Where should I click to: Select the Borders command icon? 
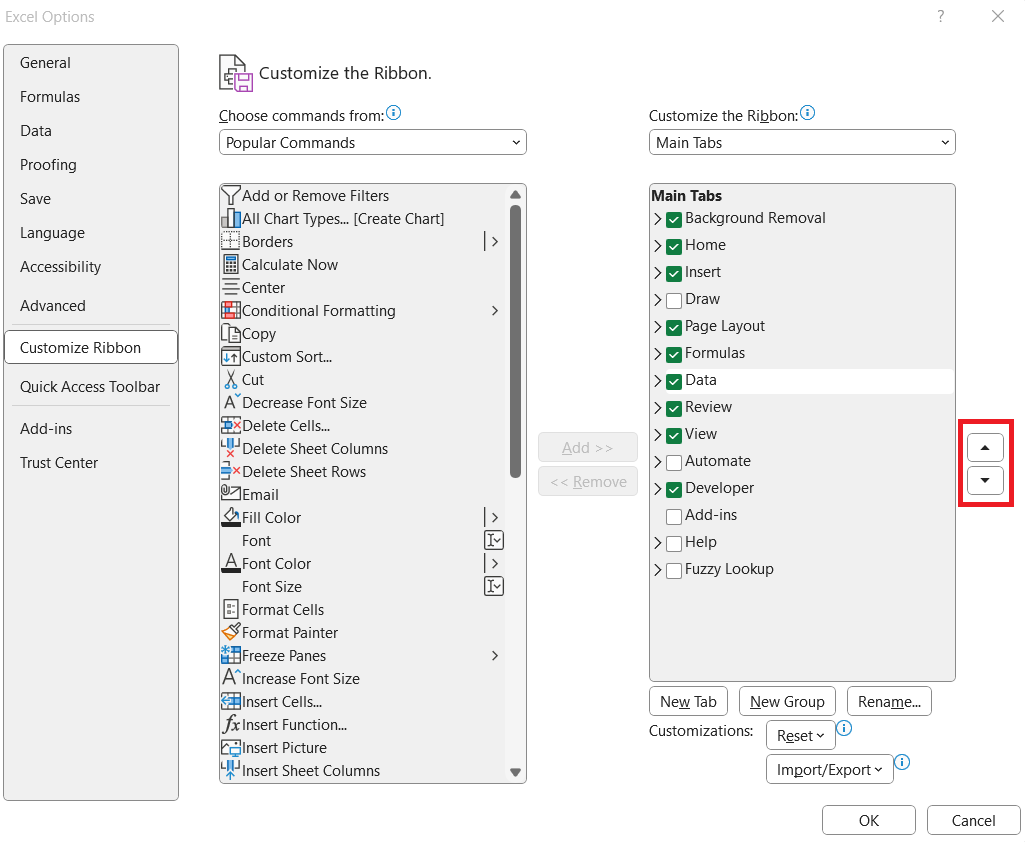[x=231, y=241]
